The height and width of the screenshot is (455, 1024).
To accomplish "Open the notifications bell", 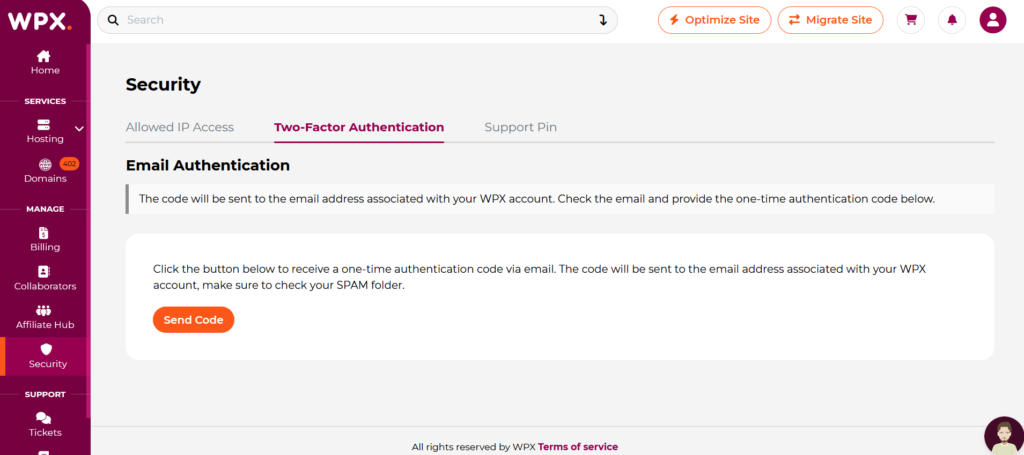I will tap(952, 20).
